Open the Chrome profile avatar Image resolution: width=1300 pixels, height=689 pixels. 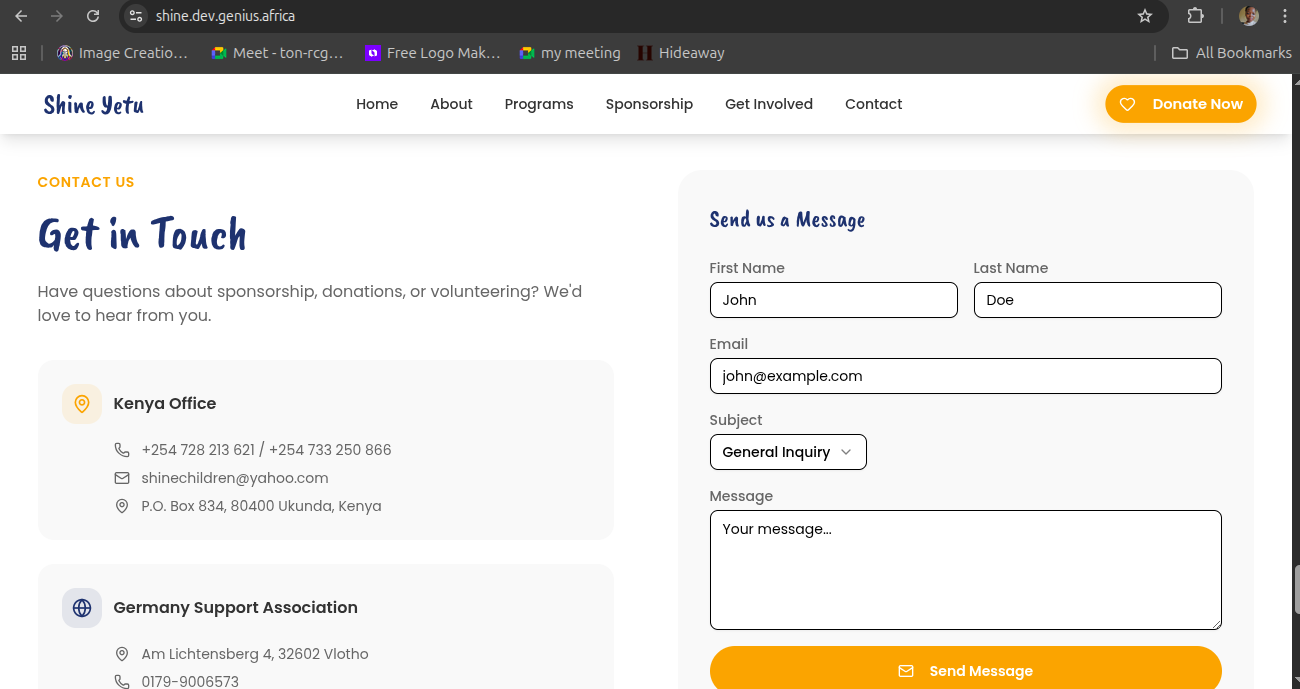point(1249,16)
